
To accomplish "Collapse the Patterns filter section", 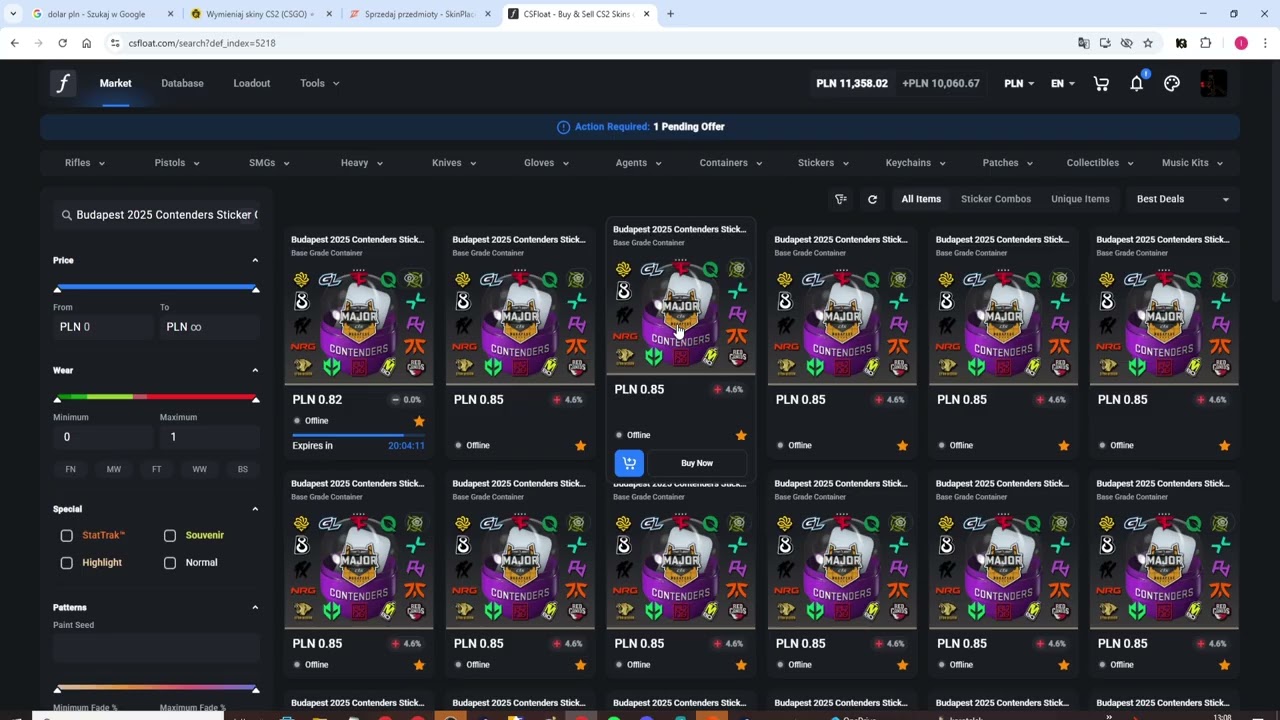I will (x=255, y=607).
